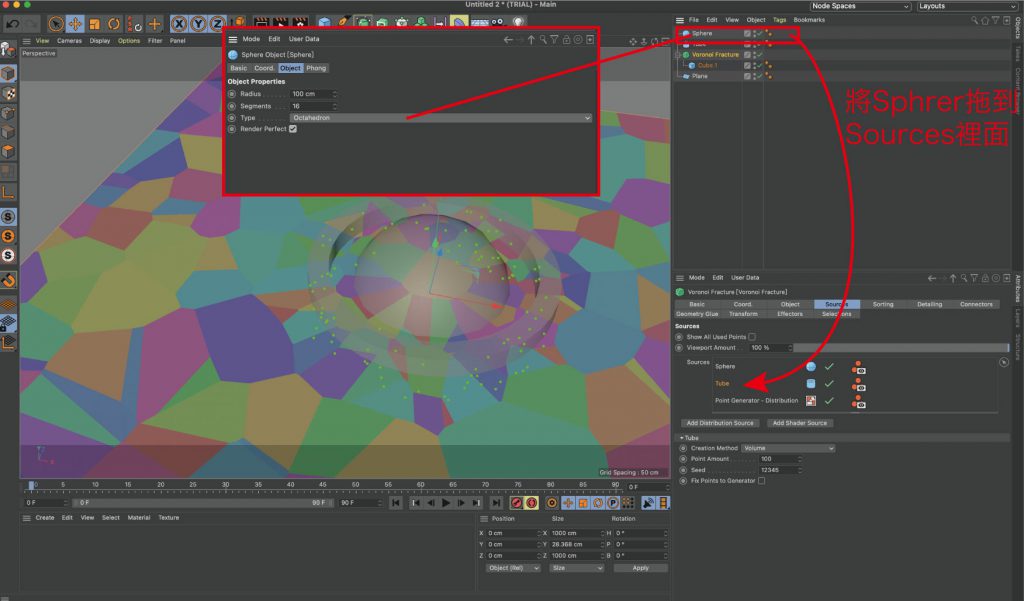Screen dimensions: 1024x601
Task: Enable Show All Used Points checkbox
Action: 752,337
